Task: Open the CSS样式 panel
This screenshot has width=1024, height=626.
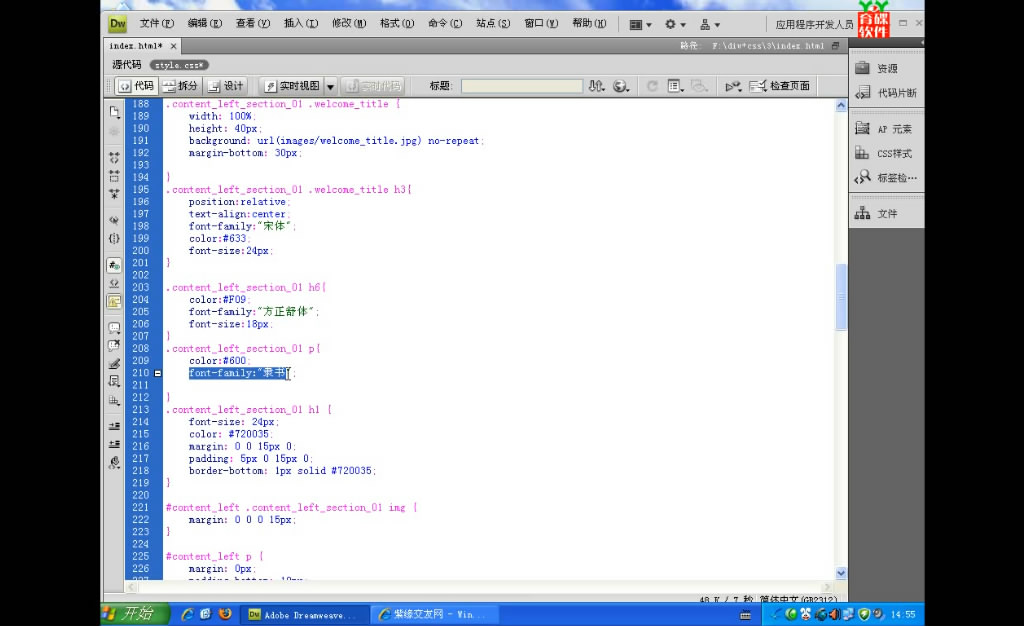Action: [886, 153]
